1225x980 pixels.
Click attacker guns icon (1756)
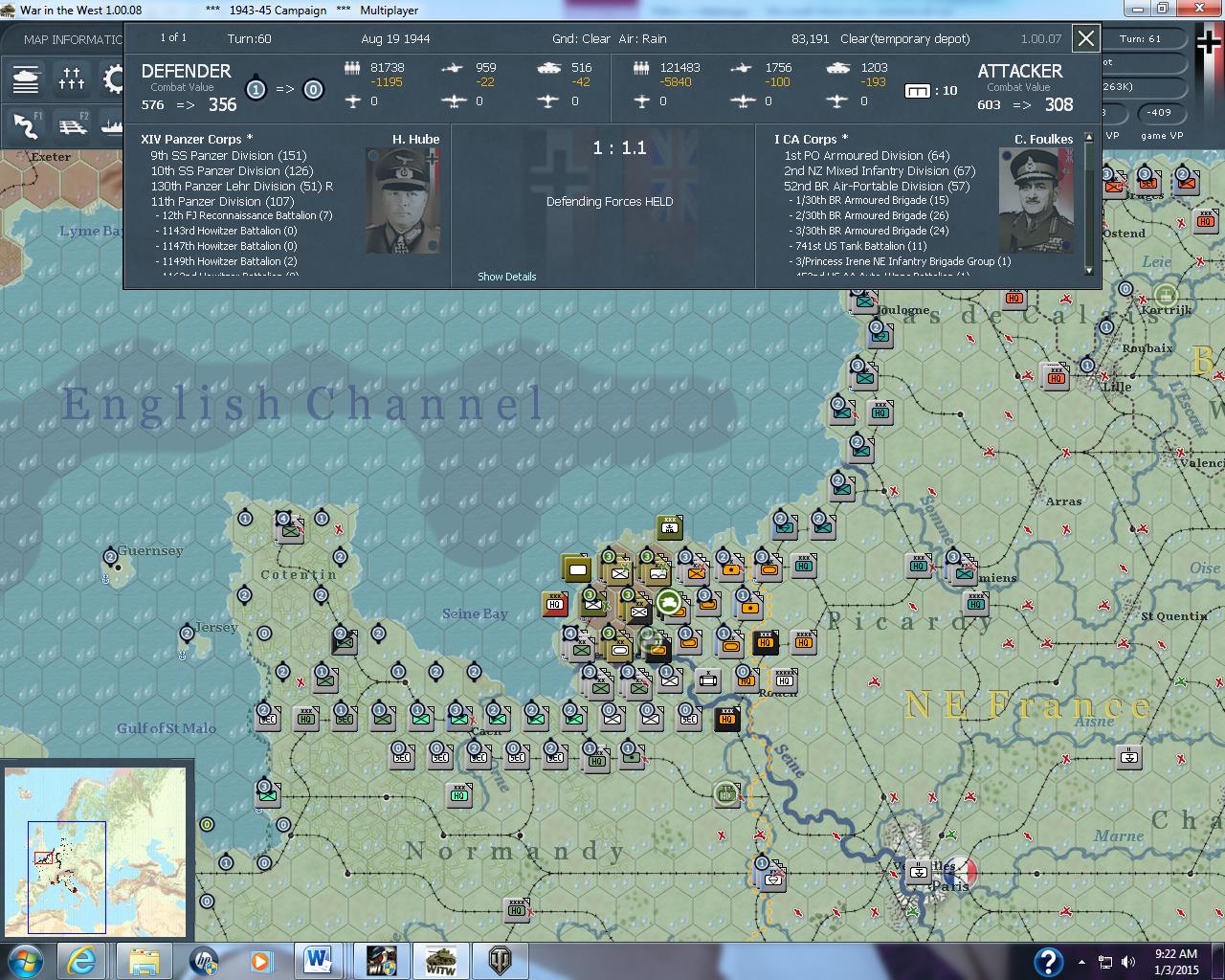coord(741,67)
